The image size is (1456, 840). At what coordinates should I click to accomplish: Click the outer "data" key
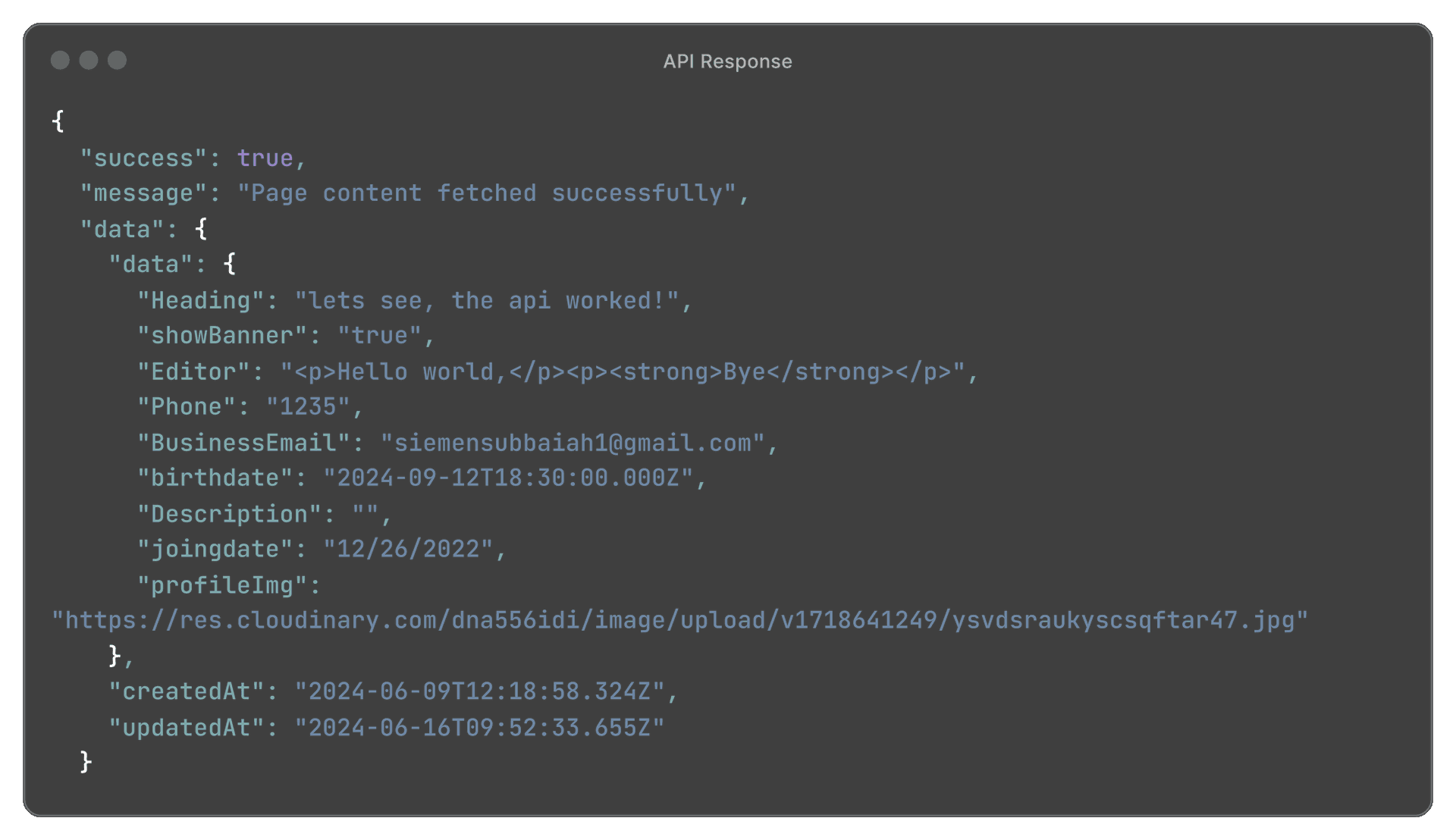(121, 229)
